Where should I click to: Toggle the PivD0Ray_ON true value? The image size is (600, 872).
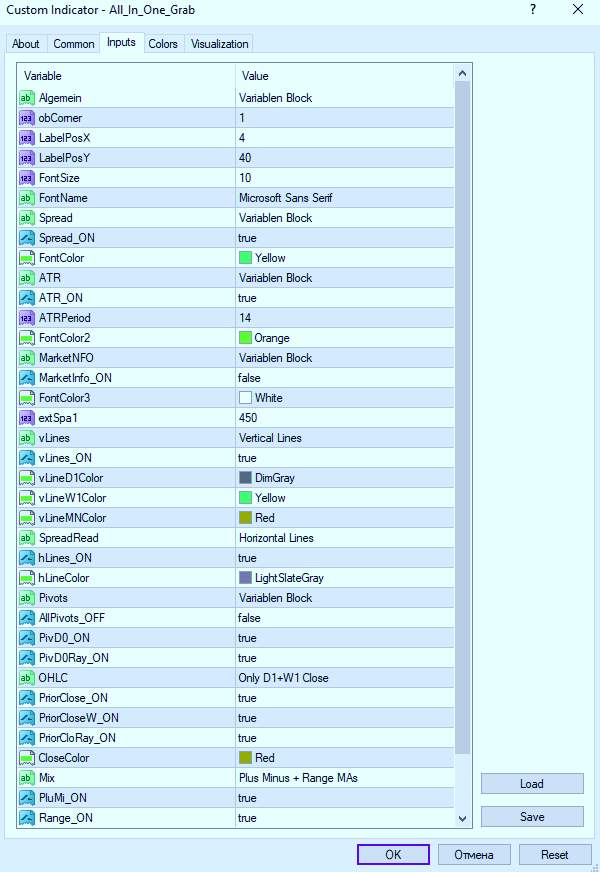[x=247, y=658]
